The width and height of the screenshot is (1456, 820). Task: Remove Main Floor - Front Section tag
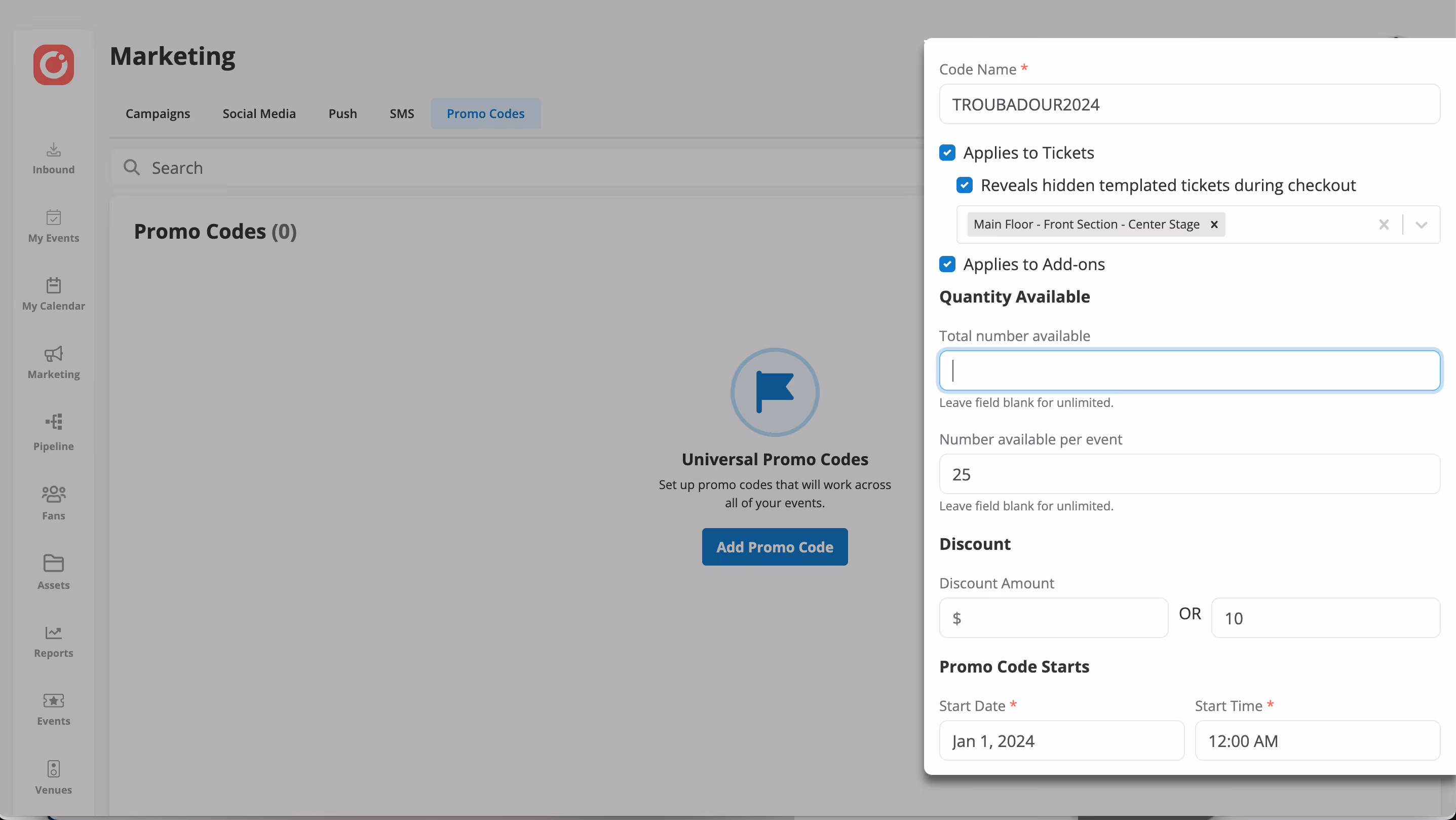pos(1213,225)
